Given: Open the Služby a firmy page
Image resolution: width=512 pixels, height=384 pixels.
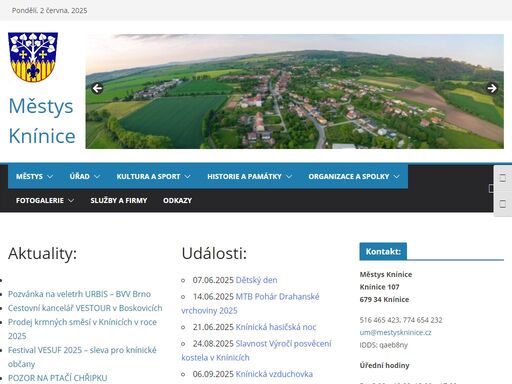Looking at the screenshot, I should pos(119,200).
